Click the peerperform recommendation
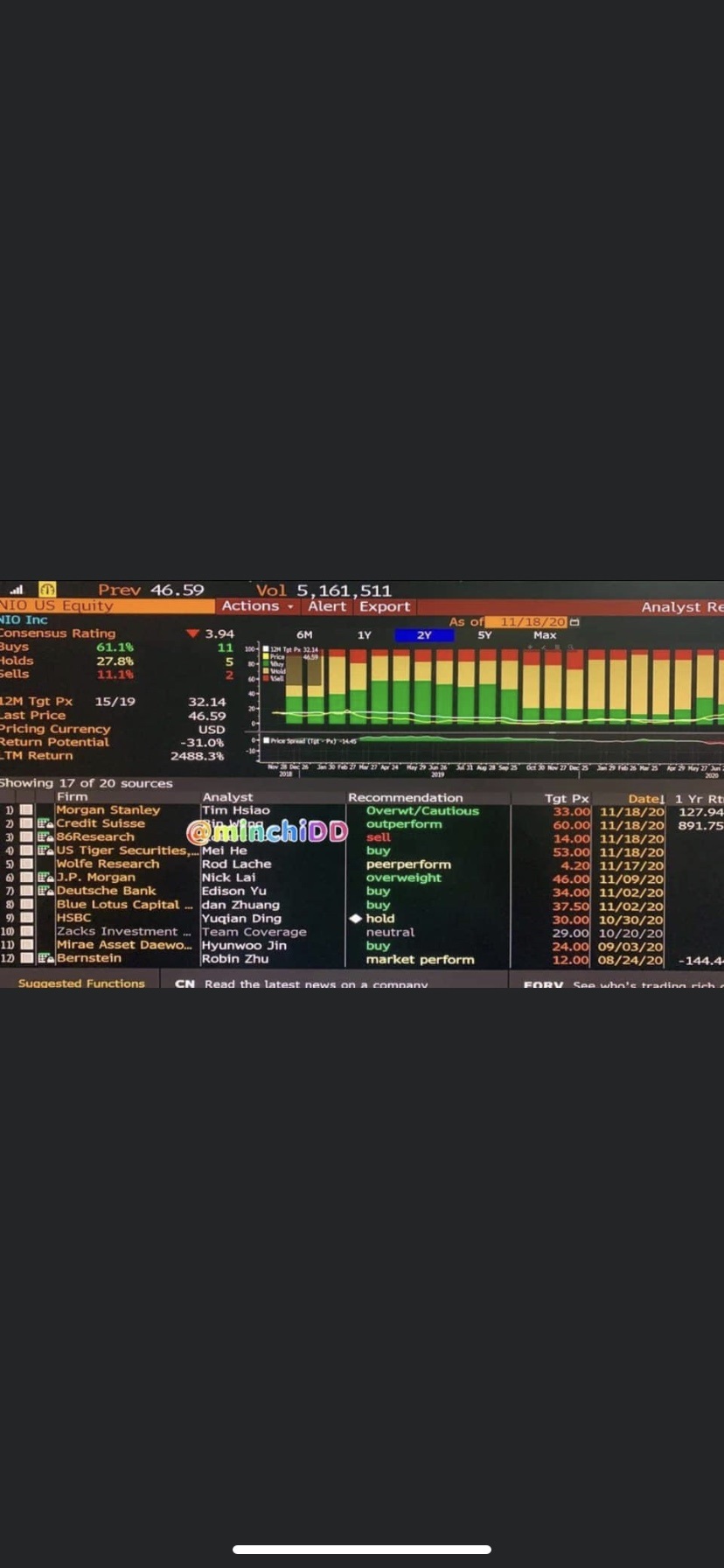 pyautogui.click(x=408, y=864)
